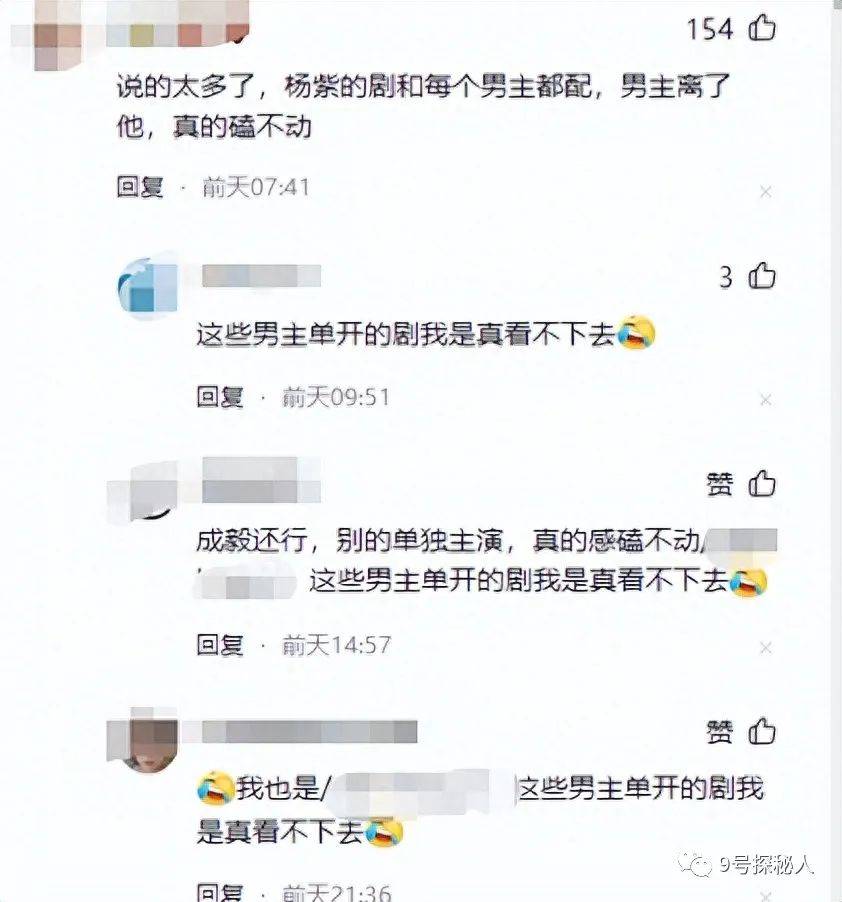Click the 9号探秘人 WeChat watermark

coord(746,865)
